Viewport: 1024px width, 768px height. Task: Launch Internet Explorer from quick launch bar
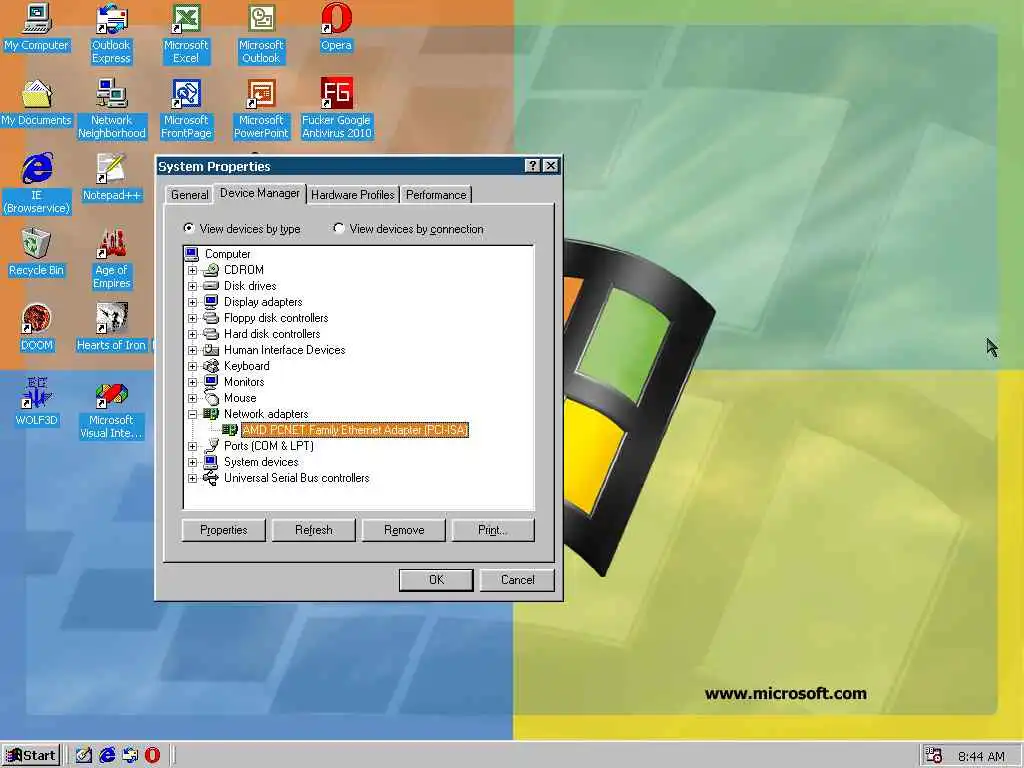pos(107,756)
